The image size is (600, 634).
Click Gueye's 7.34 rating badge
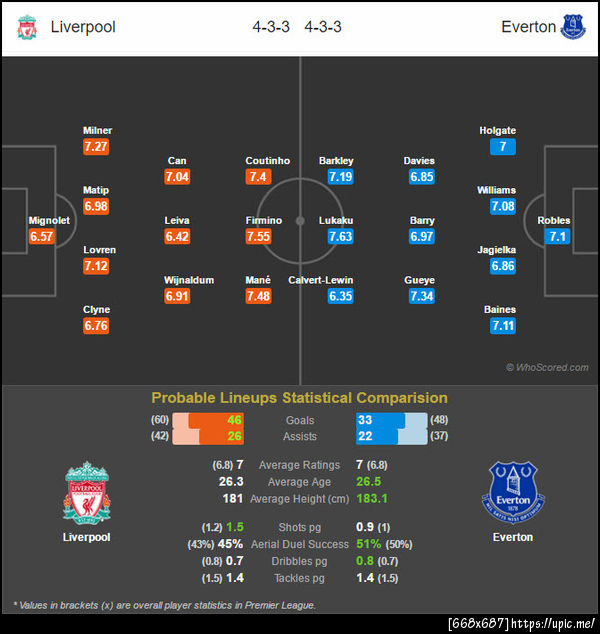[422, 297]
